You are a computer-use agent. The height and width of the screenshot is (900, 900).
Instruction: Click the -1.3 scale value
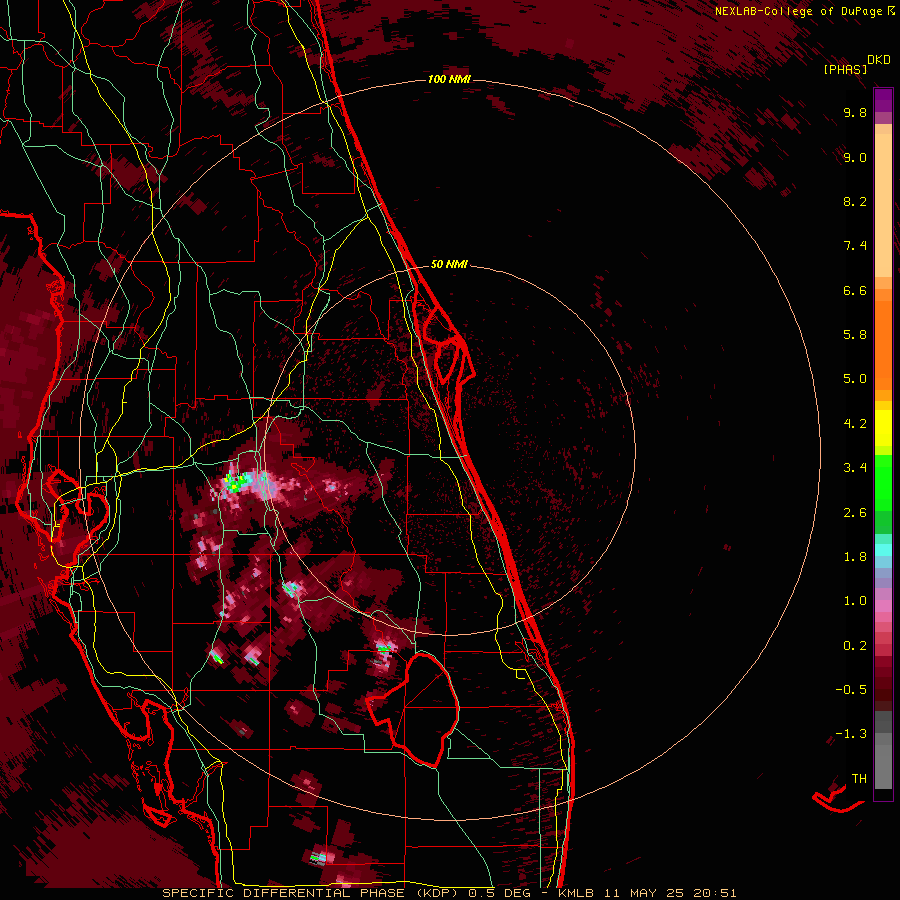click(x=851, y=734)
